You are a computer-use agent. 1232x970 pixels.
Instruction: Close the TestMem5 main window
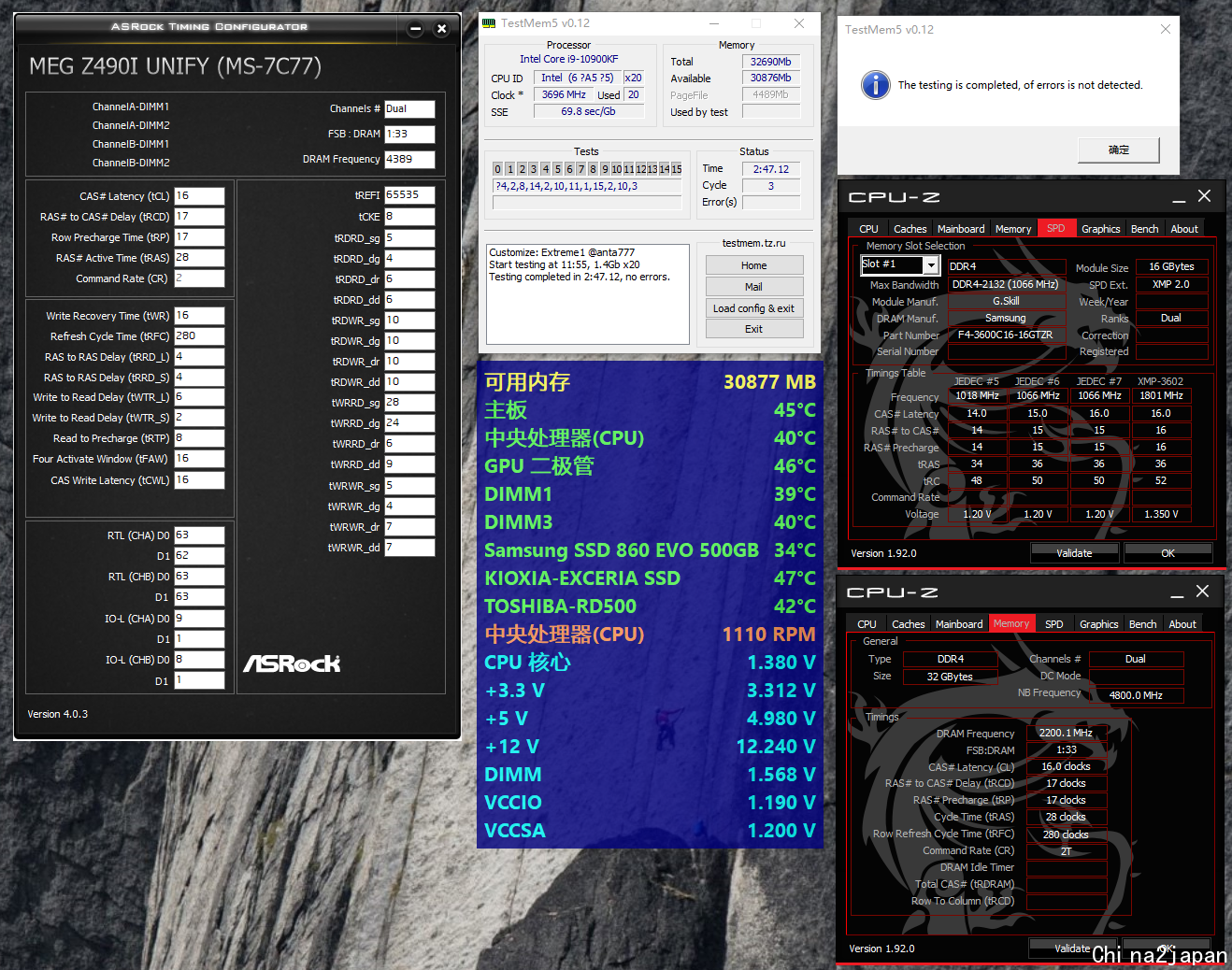pyautogui.click(x=799, y=23)
